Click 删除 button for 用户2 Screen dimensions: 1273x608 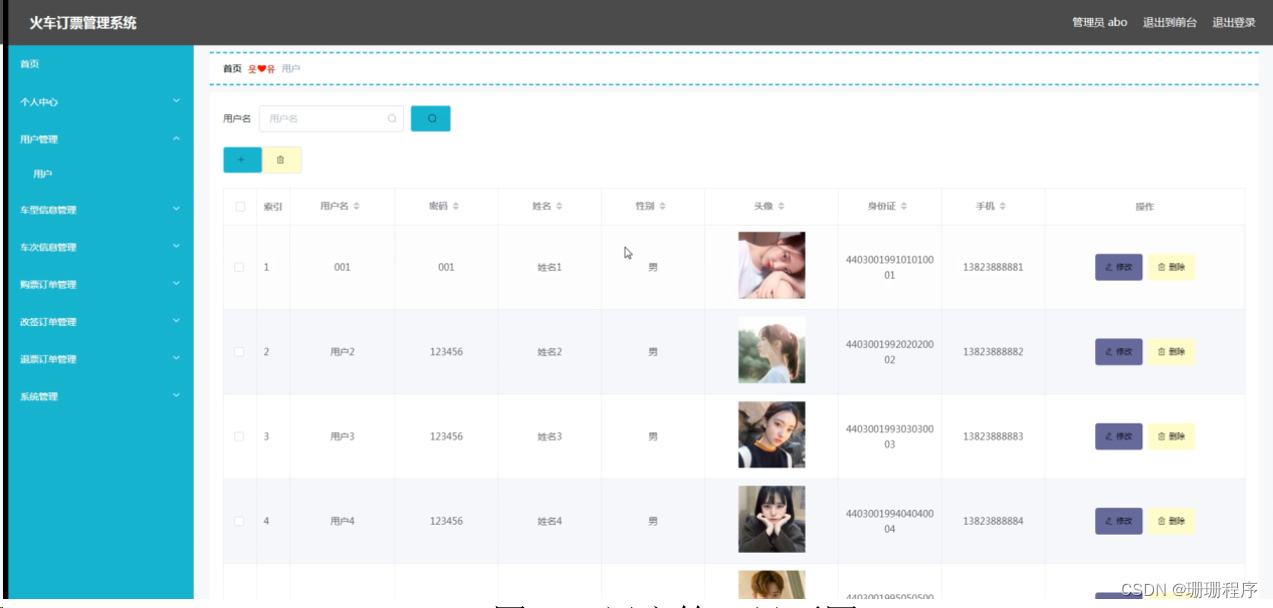[1171, 352]
